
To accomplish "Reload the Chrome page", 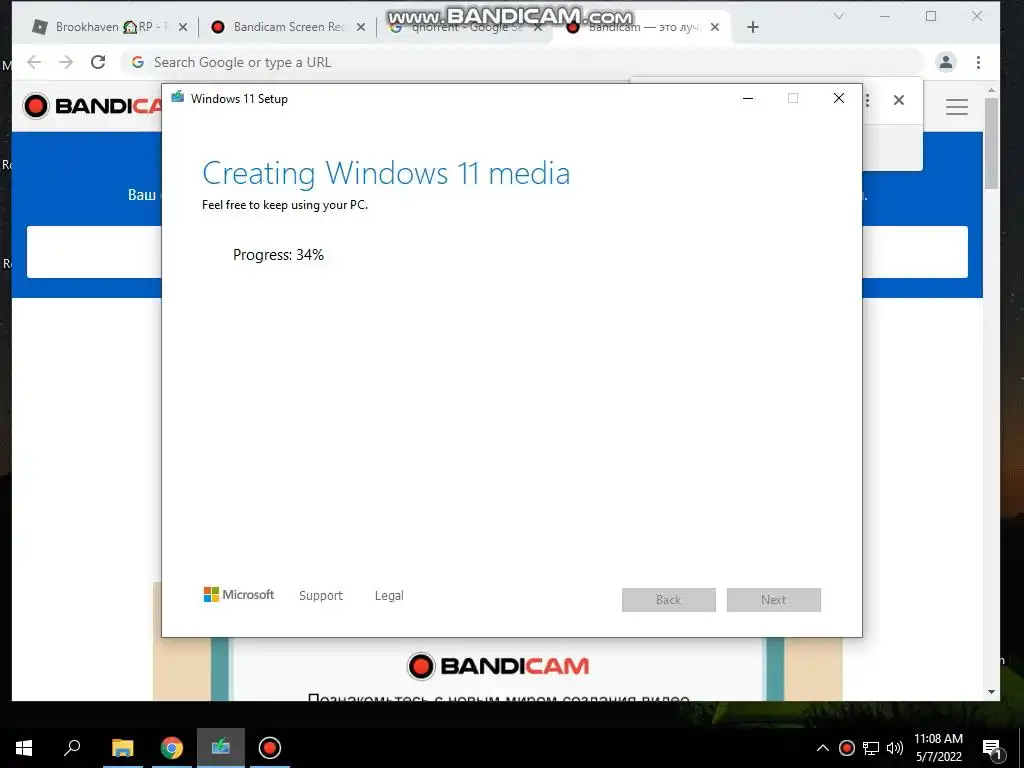I will tap(98, 62).
